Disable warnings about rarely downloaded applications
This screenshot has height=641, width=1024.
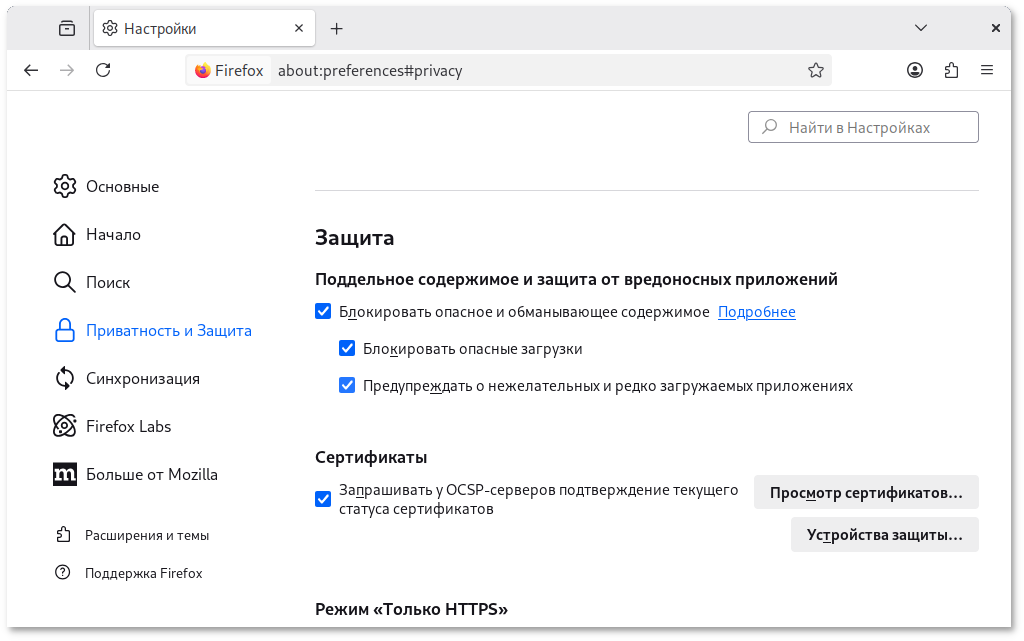point(347,385)
